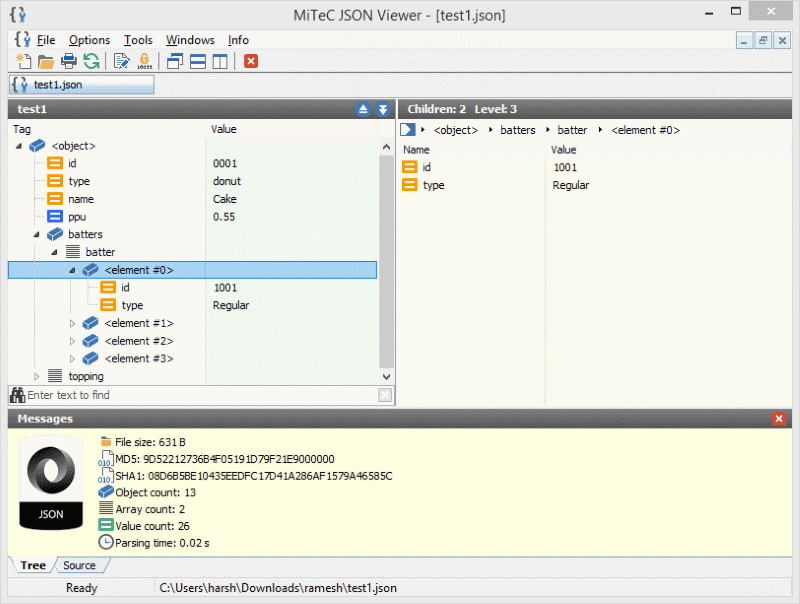Image resolution: width=800 pixels, height=604 pixels.
Task: Select the topping tree row
Action: 193,376
